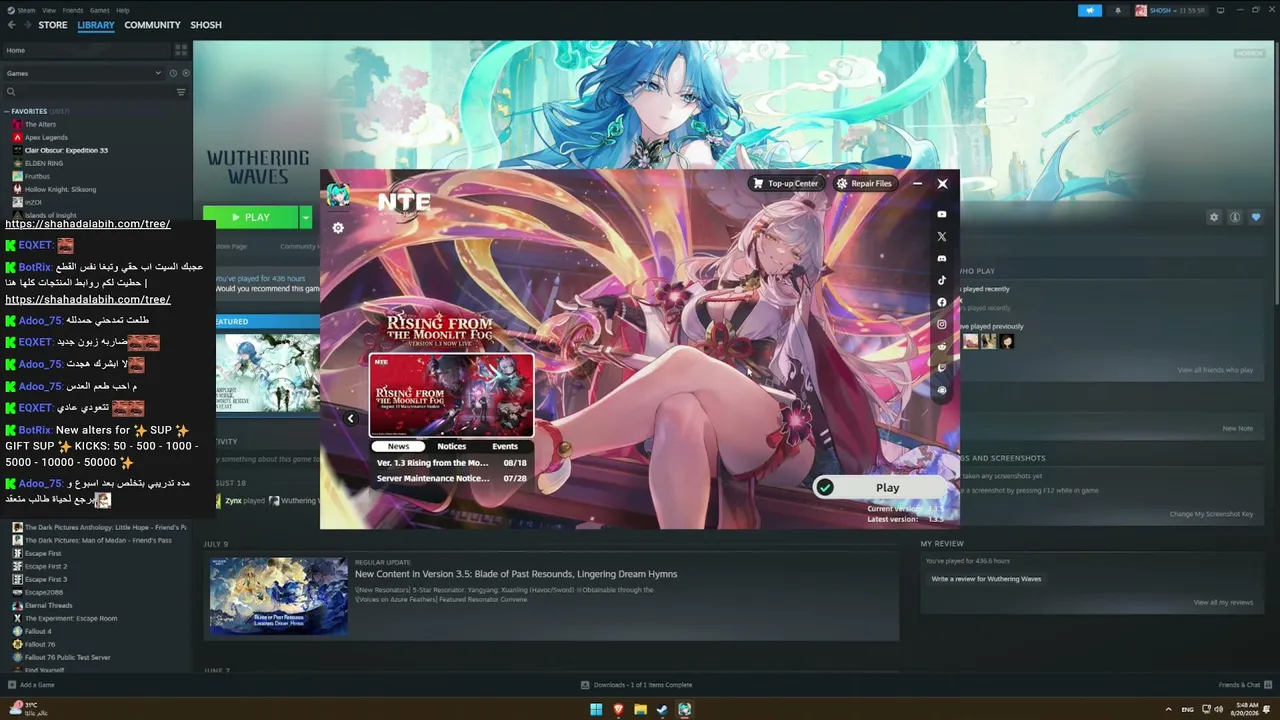Open Friends menu

[x=73, y=10]
